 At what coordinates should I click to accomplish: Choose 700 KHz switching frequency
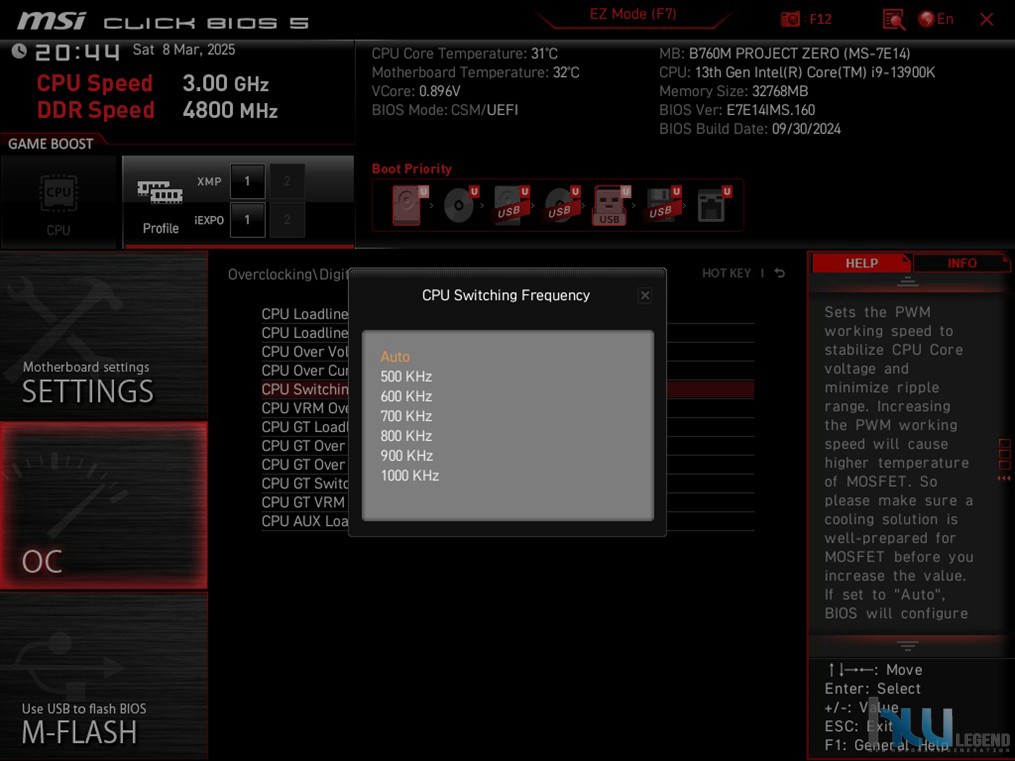[x=406, y=416]
